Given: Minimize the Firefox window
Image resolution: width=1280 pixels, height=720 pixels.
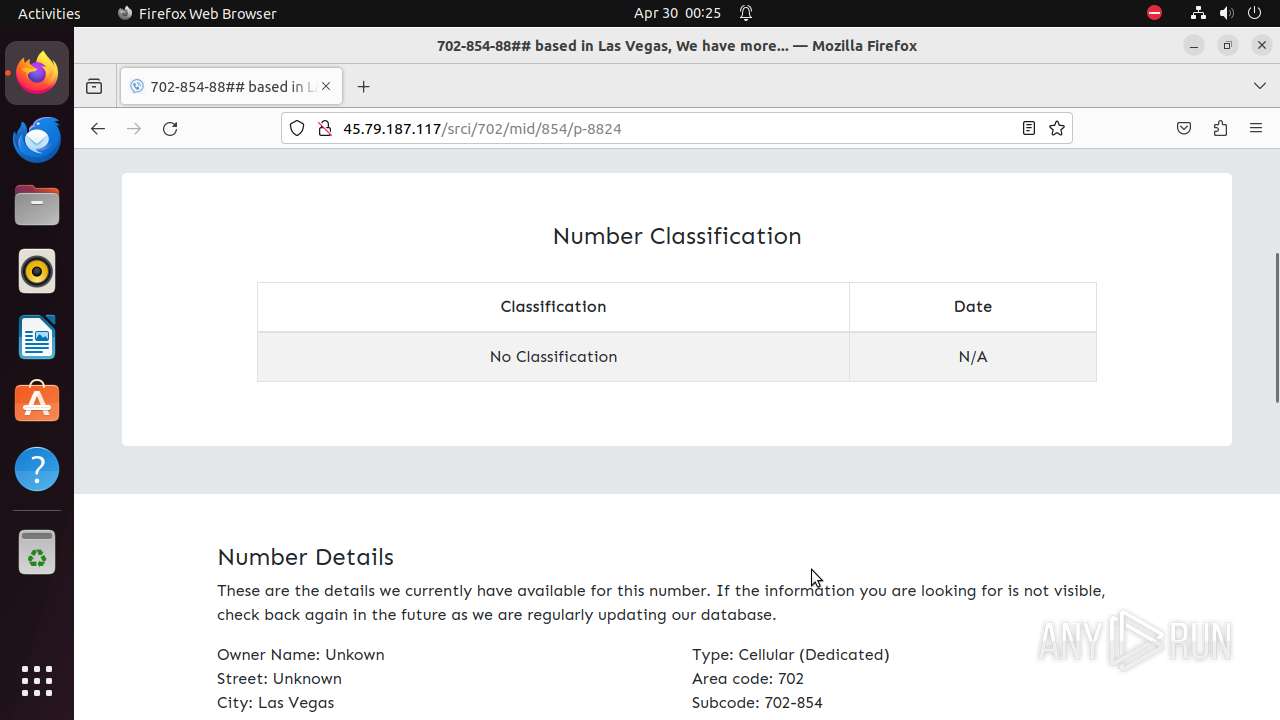Looking at the screenshot, I should tap(1194, 45).
